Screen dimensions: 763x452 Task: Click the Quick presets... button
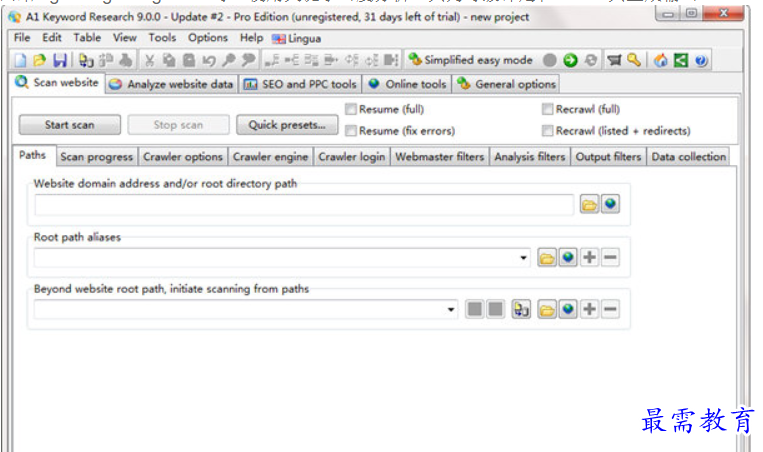(287, 125)
